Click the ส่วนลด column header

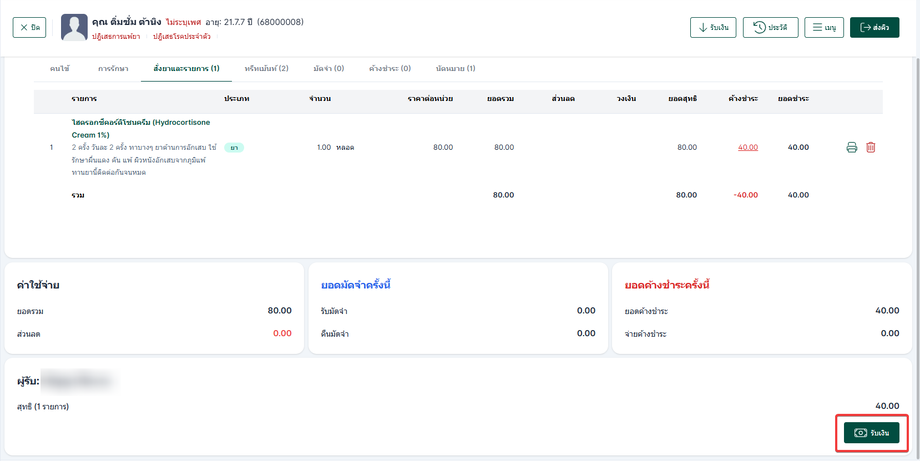(x=563, y=99)
